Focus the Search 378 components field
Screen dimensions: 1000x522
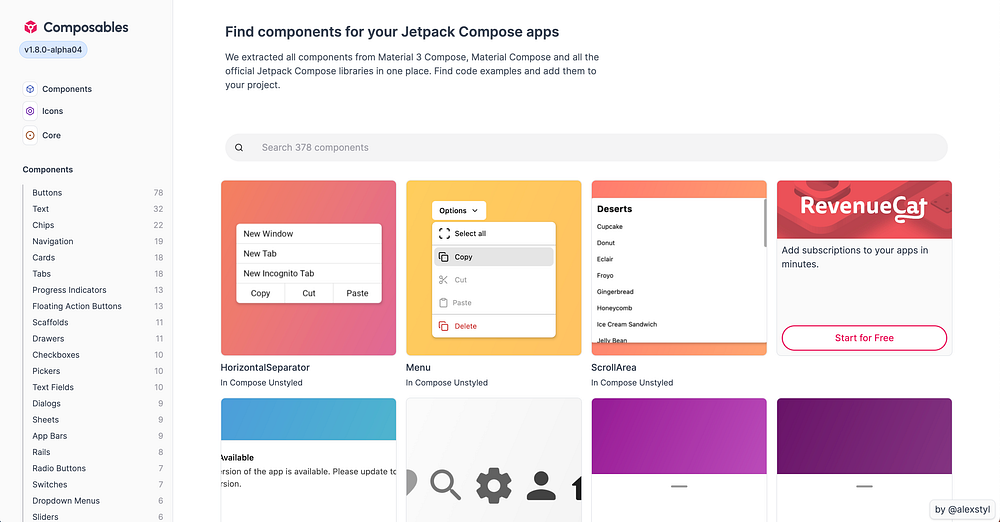(590, 148)
